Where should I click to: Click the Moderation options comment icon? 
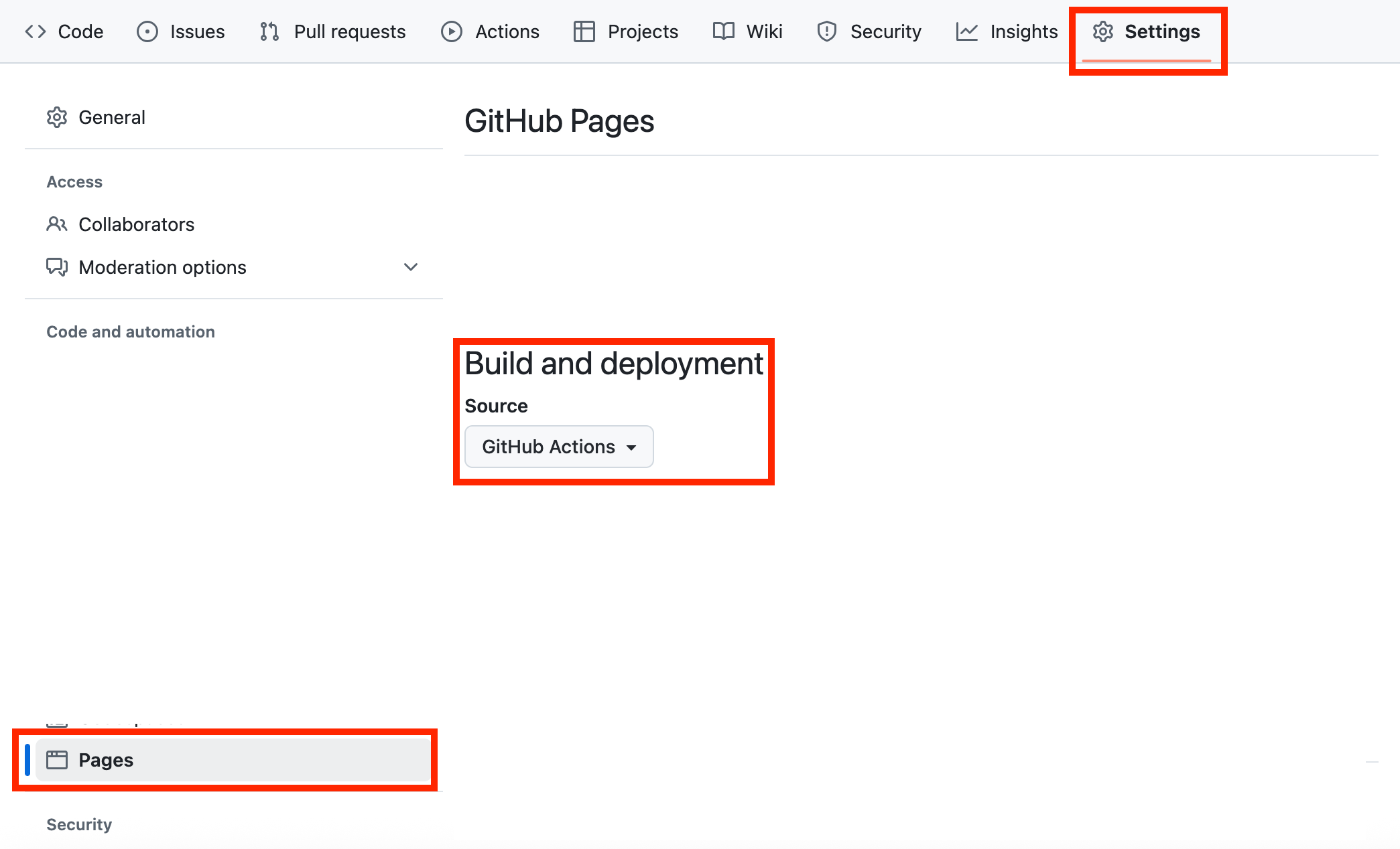coord(57,267)
